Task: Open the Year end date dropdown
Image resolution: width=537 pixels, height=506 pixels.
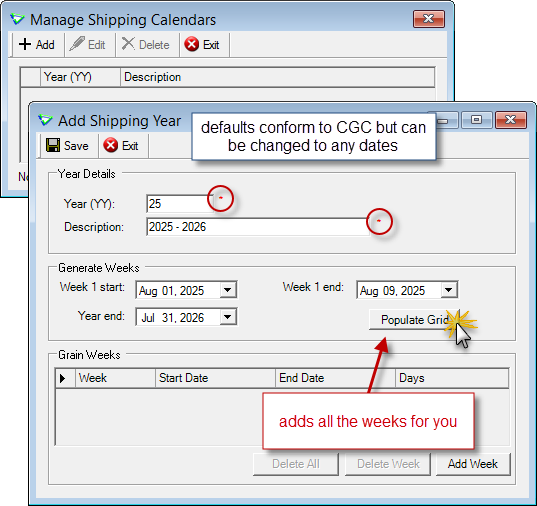Action: coord(228,317)
